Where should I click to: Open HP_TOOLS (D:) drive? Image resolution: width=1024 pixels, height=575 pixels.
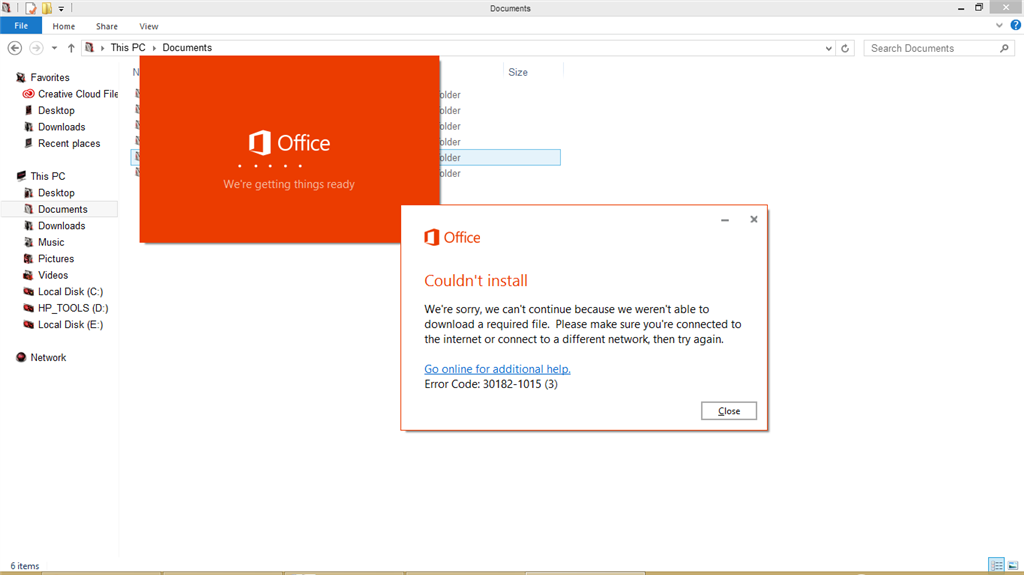(73, 308)
